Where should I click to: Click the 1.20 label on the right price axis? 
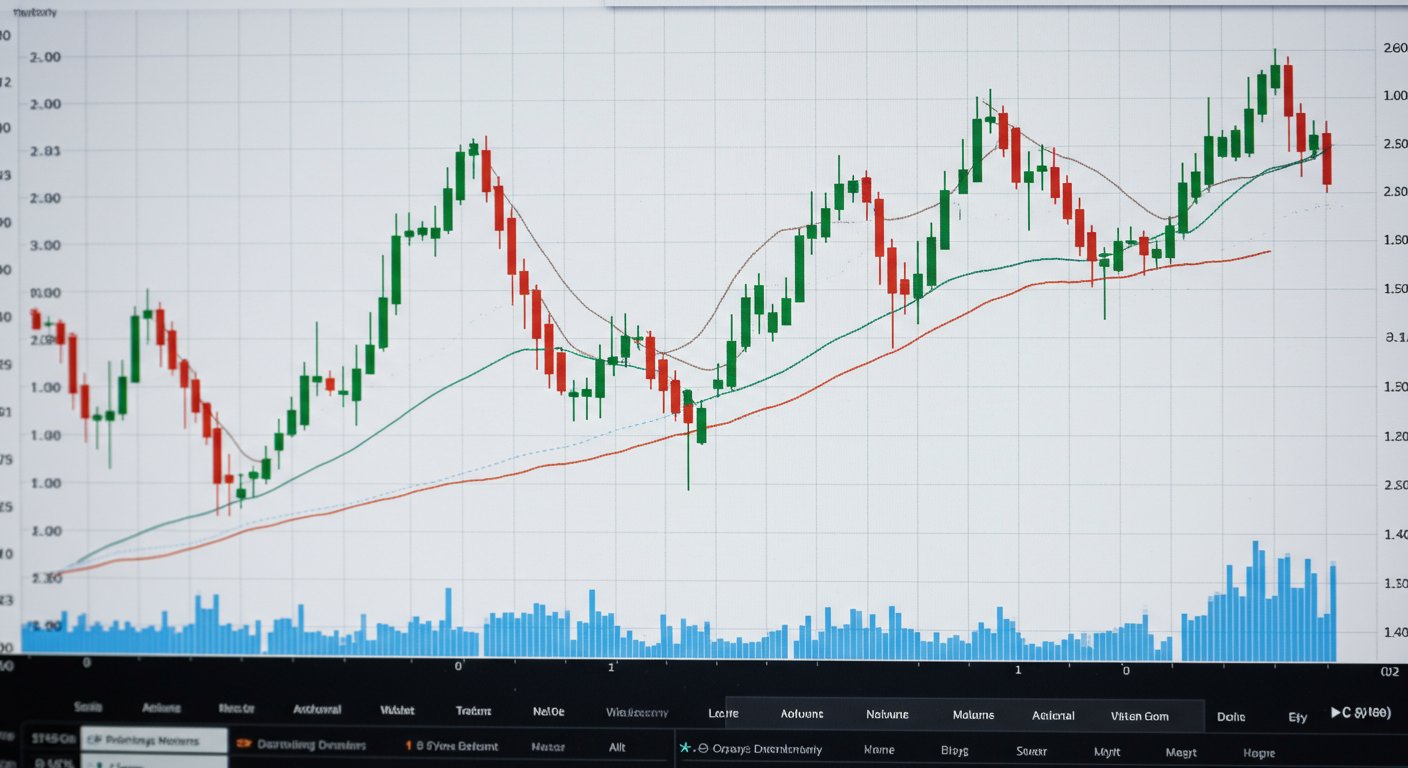(x=1395, y=436)
